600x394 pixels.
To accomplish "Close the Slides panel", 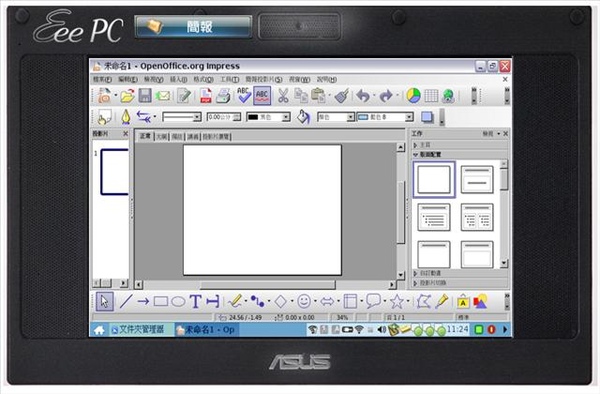I will coord(126,134).
